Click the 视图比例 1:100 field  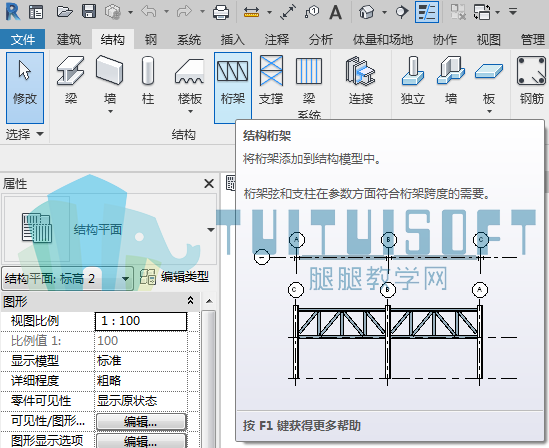(x=141, y=321)
